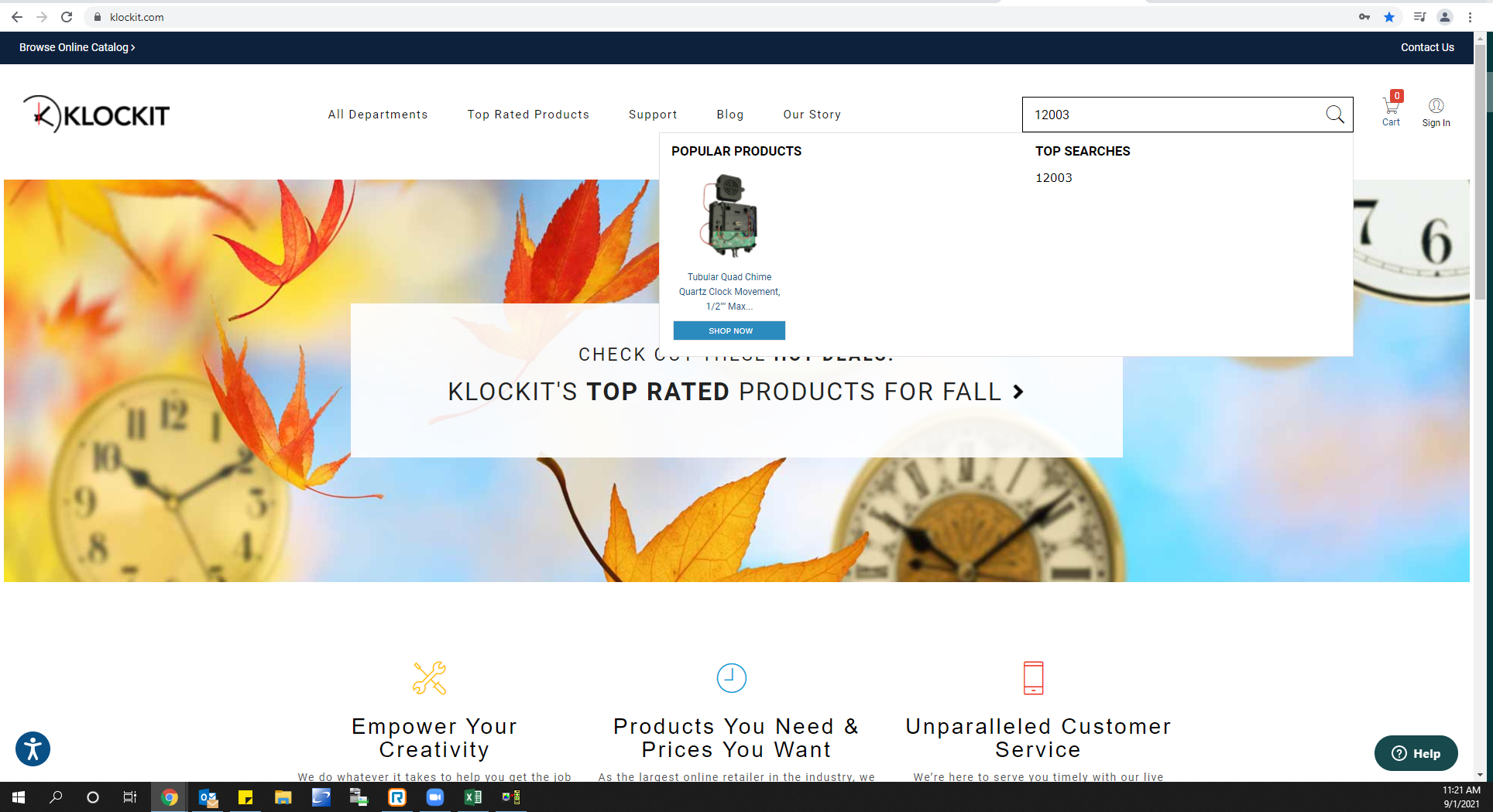Image resolution: width=1493 pixels, height=812 pixels.
Task: Open Browse Online Catalog link
Action: pos(77,47)
